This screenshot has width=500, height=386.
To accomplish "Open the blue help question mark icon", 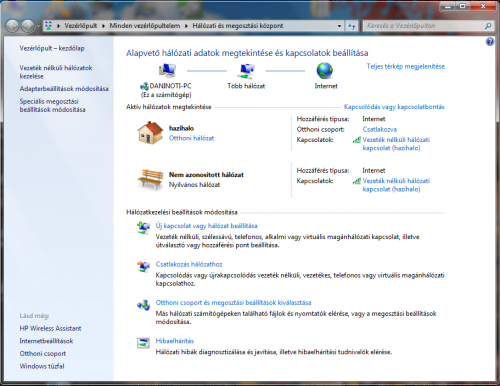I will [490, 42].
